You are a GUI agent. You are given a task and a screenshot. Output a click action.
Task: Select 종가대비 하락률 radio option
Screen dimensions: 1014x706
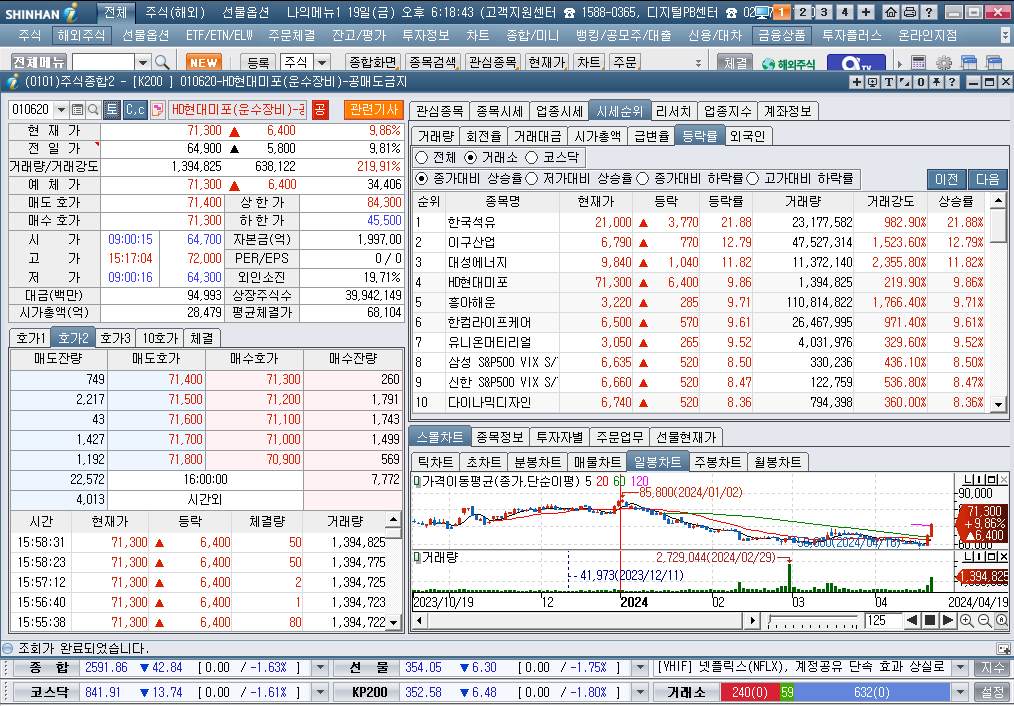click(642, 178)
